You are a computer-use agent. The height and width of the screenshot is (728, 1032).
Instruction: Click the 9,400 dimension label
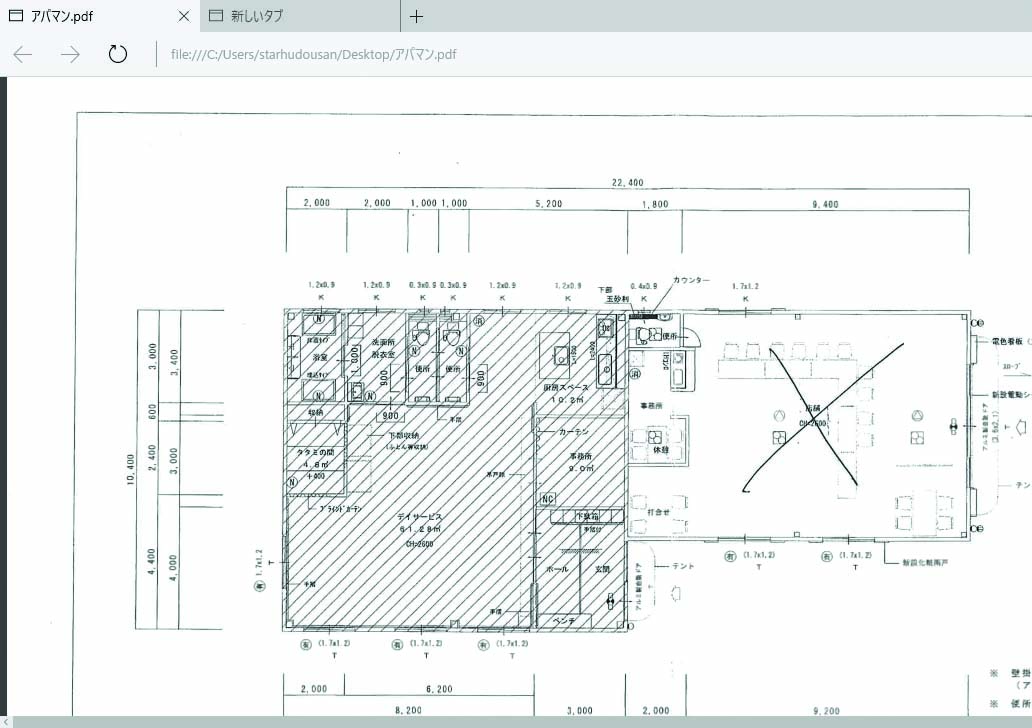pos(825,204)
